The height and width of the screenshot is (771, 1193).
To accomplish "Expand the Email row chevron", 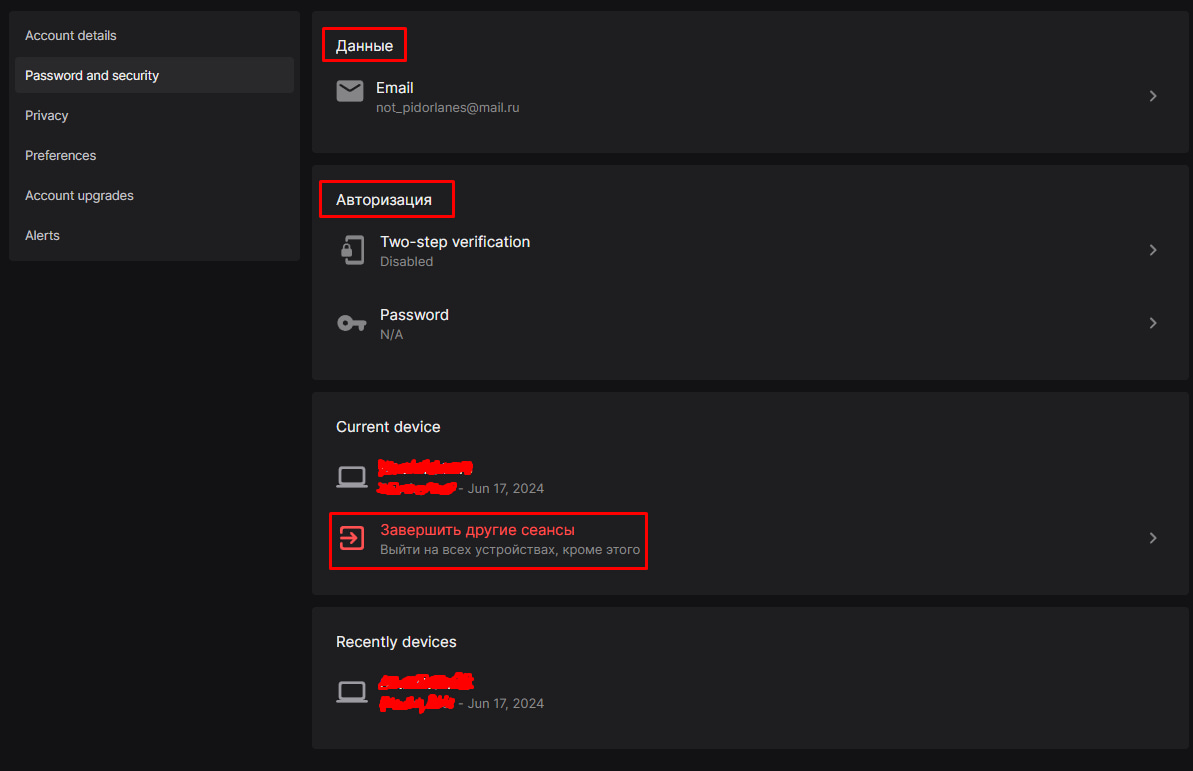I will point(1153,96).
